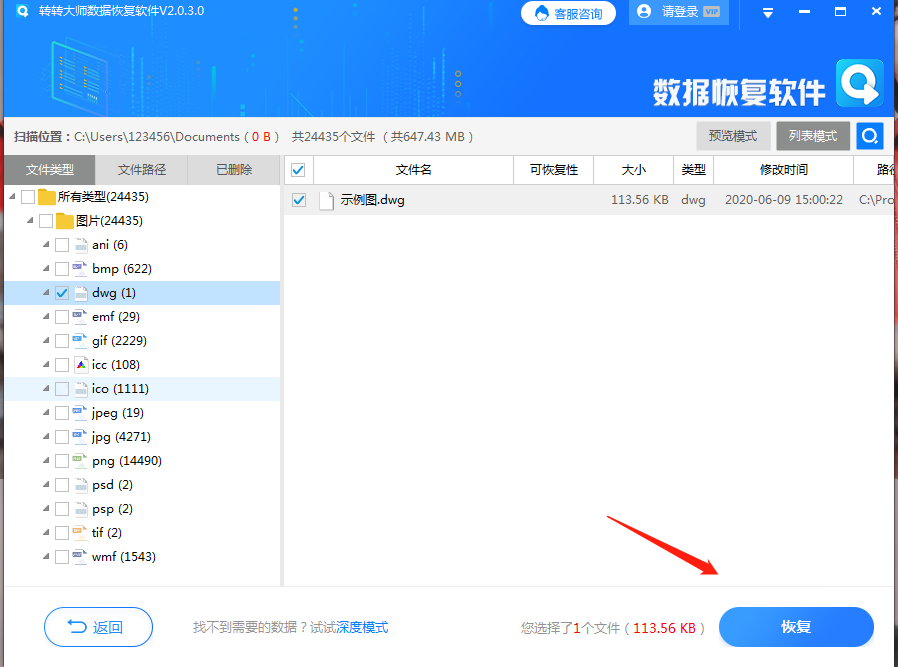
Task: Sort by 大小 column header
Action: tap(633, 170)
